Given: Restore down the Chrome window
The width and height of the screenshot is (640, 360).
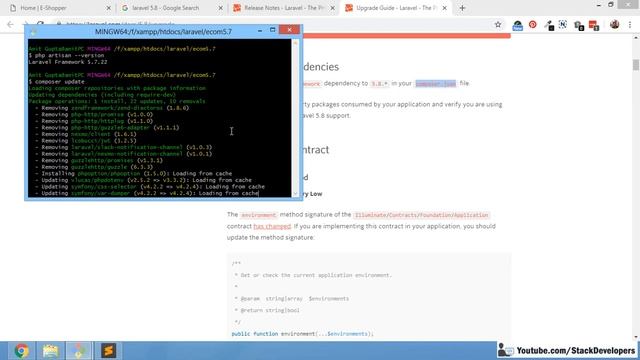Looking at the screenshot, I should [x=611, y=5].
